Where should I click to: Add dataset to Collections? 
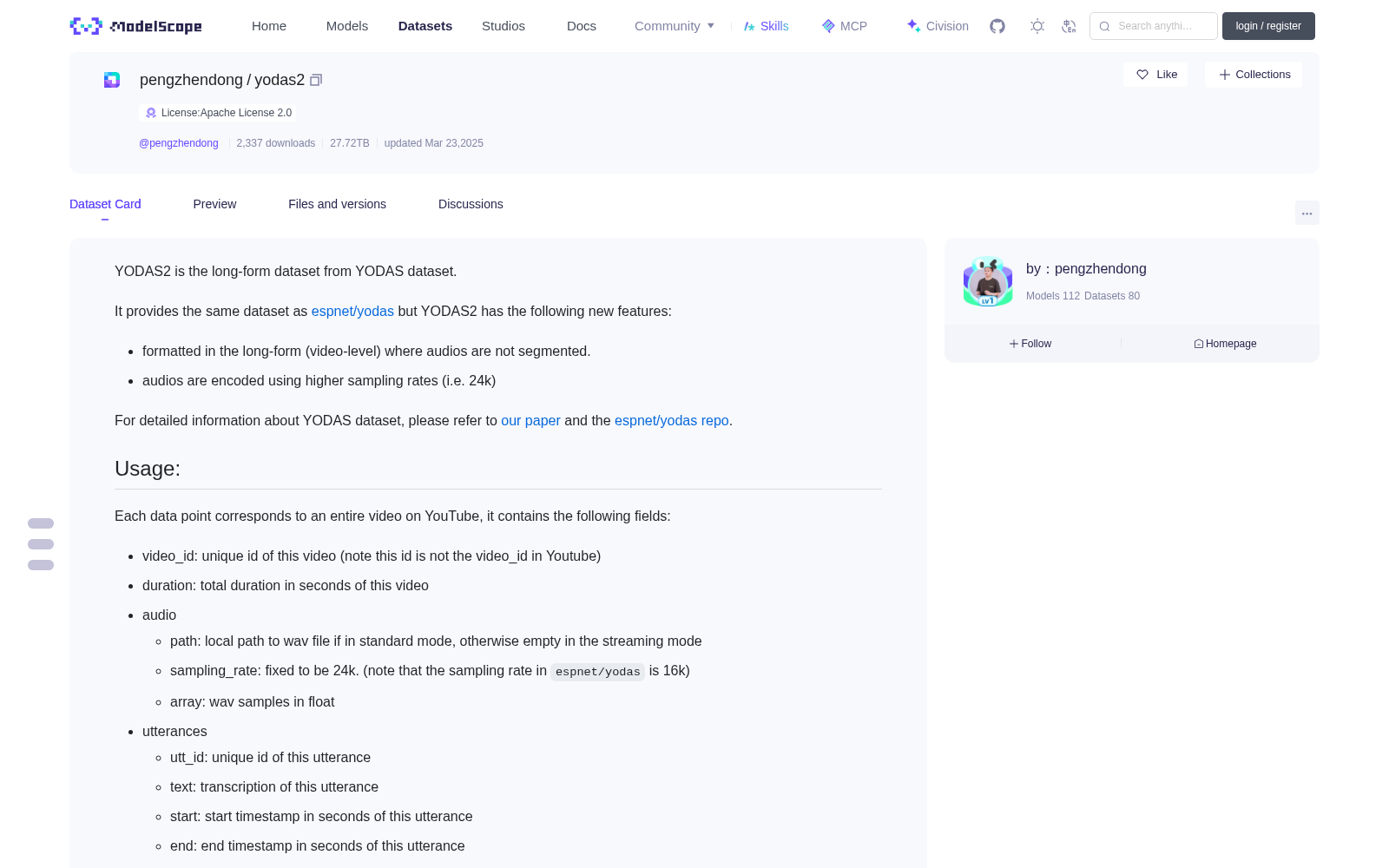pos(1254,75)
